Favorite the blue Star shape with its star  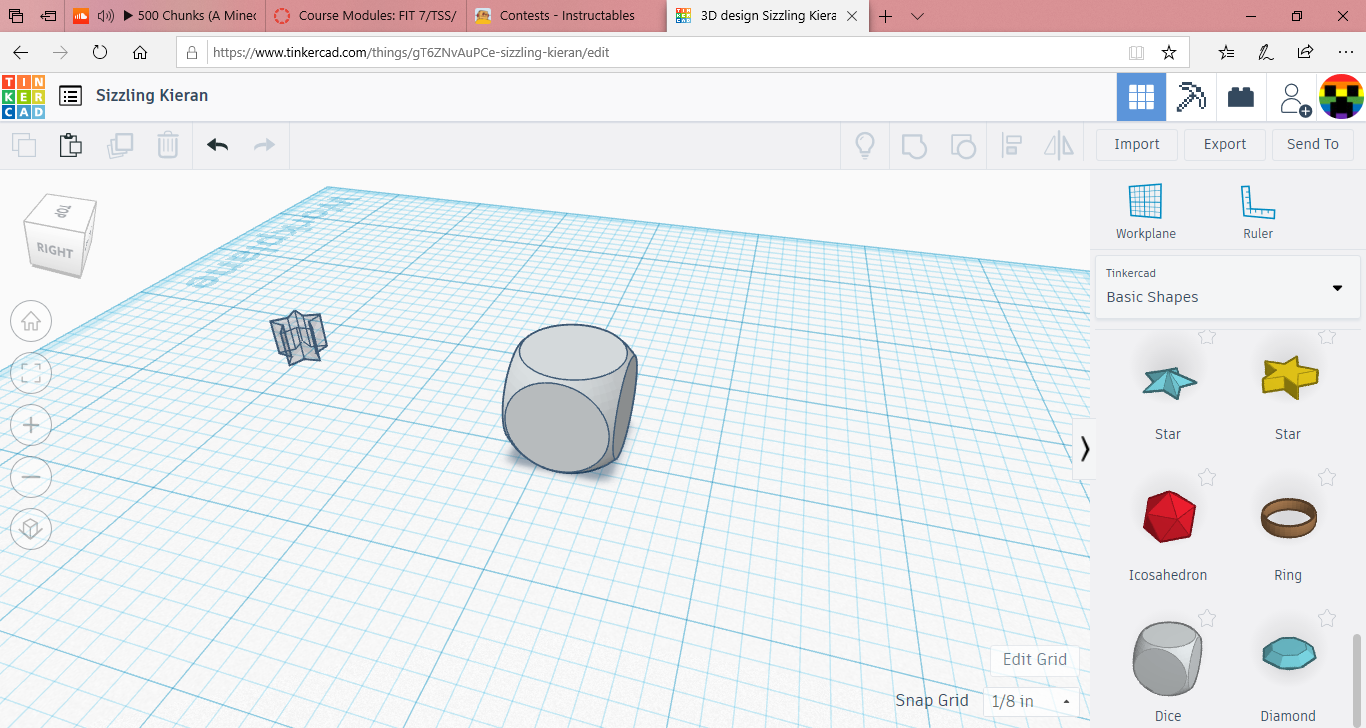point(1207,337)
